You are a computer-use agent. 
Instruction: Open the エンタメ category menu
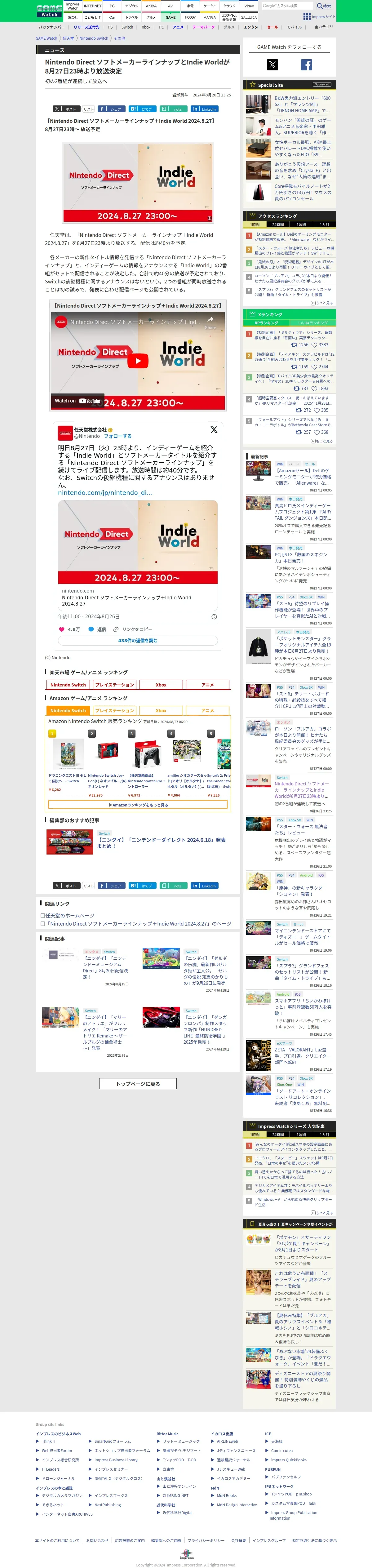[x=251, y=27]
